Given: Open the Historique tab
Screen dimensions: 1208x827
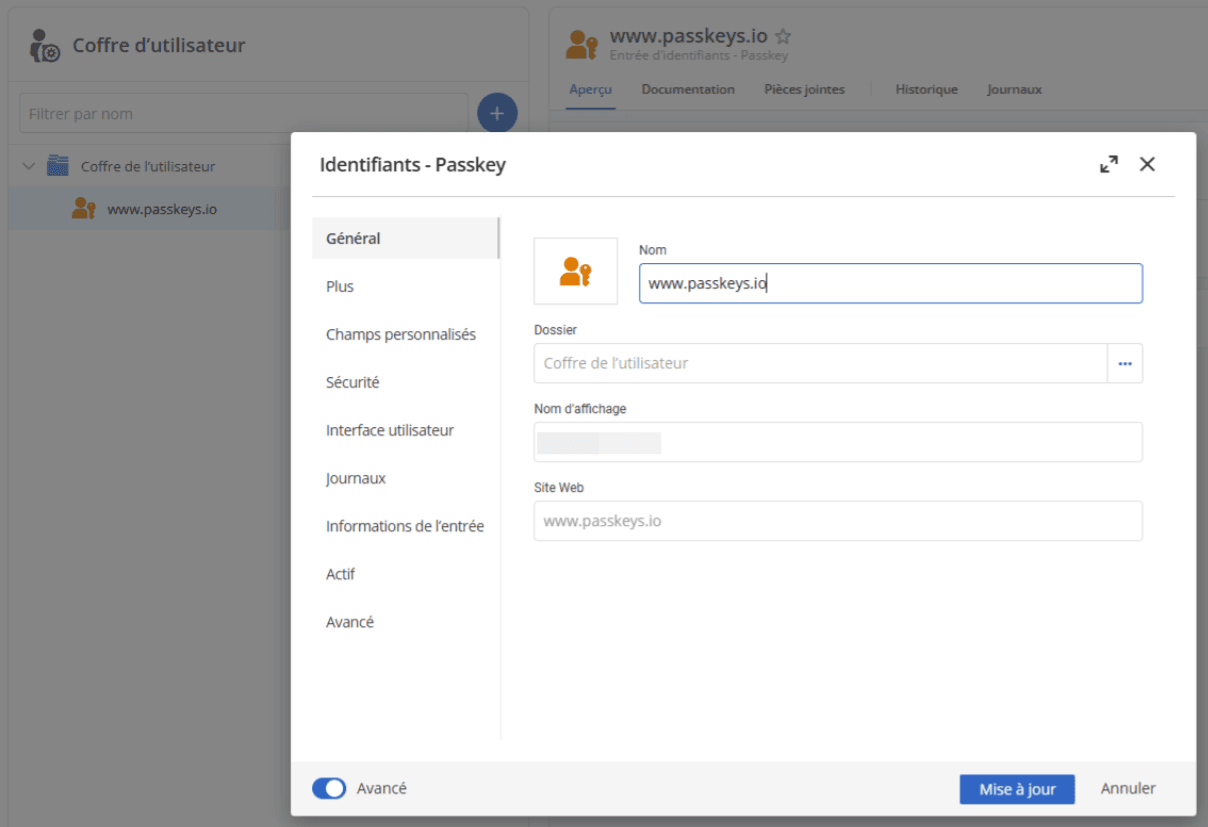Looking at the screenshot, I should pyautogui.click(x=926, y=90).
